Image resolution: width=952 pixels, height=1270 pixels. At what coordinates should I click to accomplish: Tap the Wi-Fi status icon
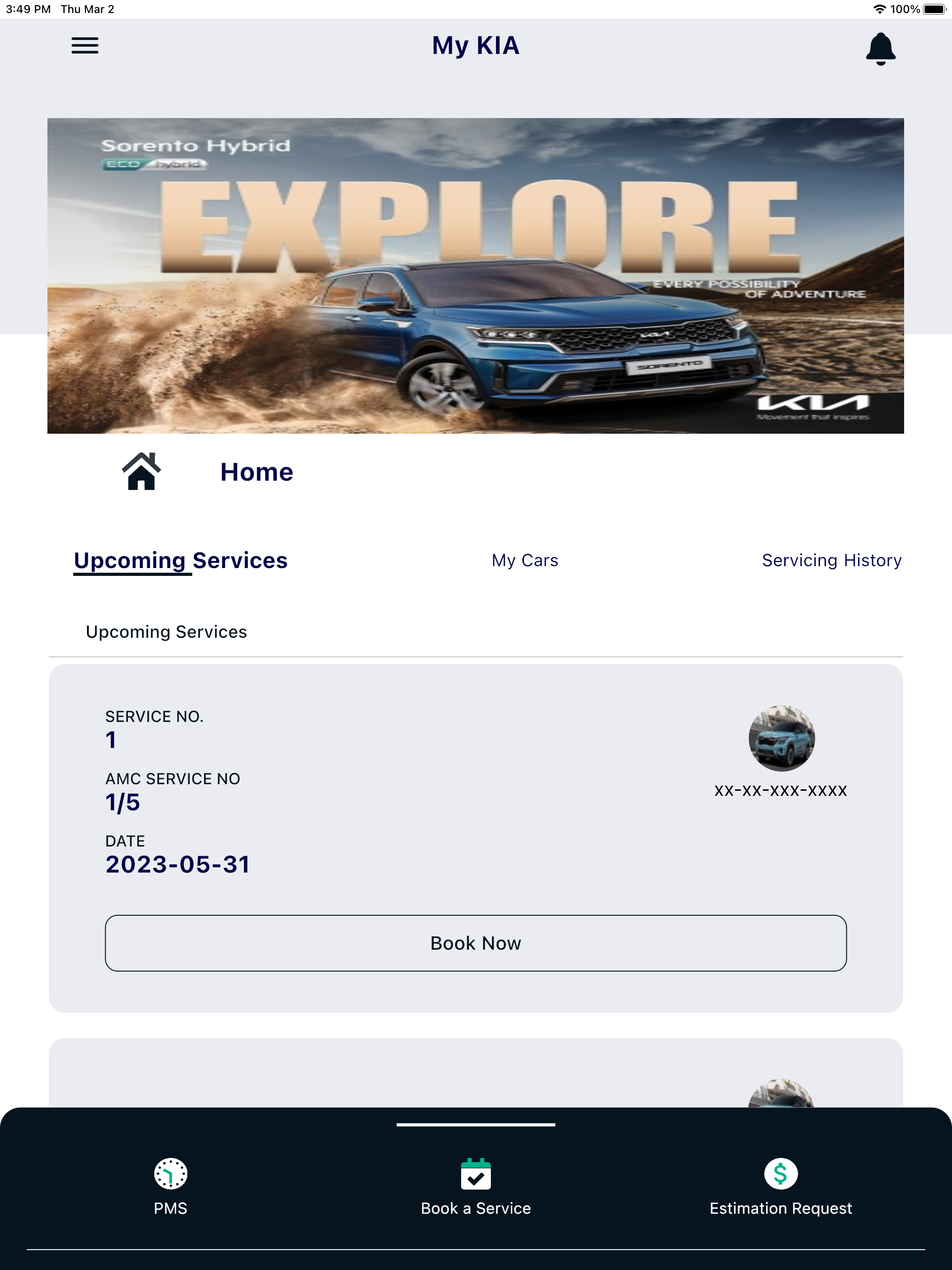coord(879,9)
